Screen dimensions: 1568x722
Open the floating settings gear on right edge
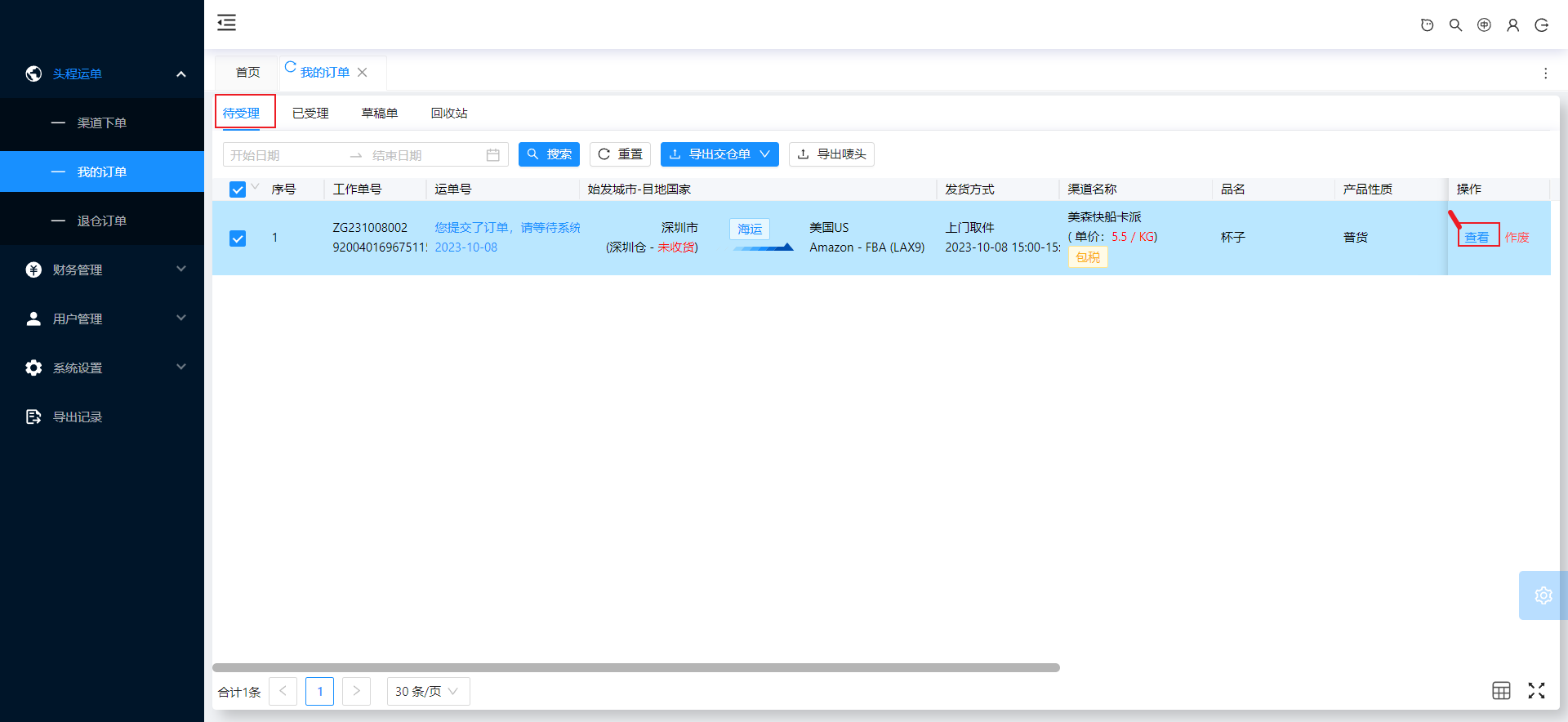coord(1543,595)
